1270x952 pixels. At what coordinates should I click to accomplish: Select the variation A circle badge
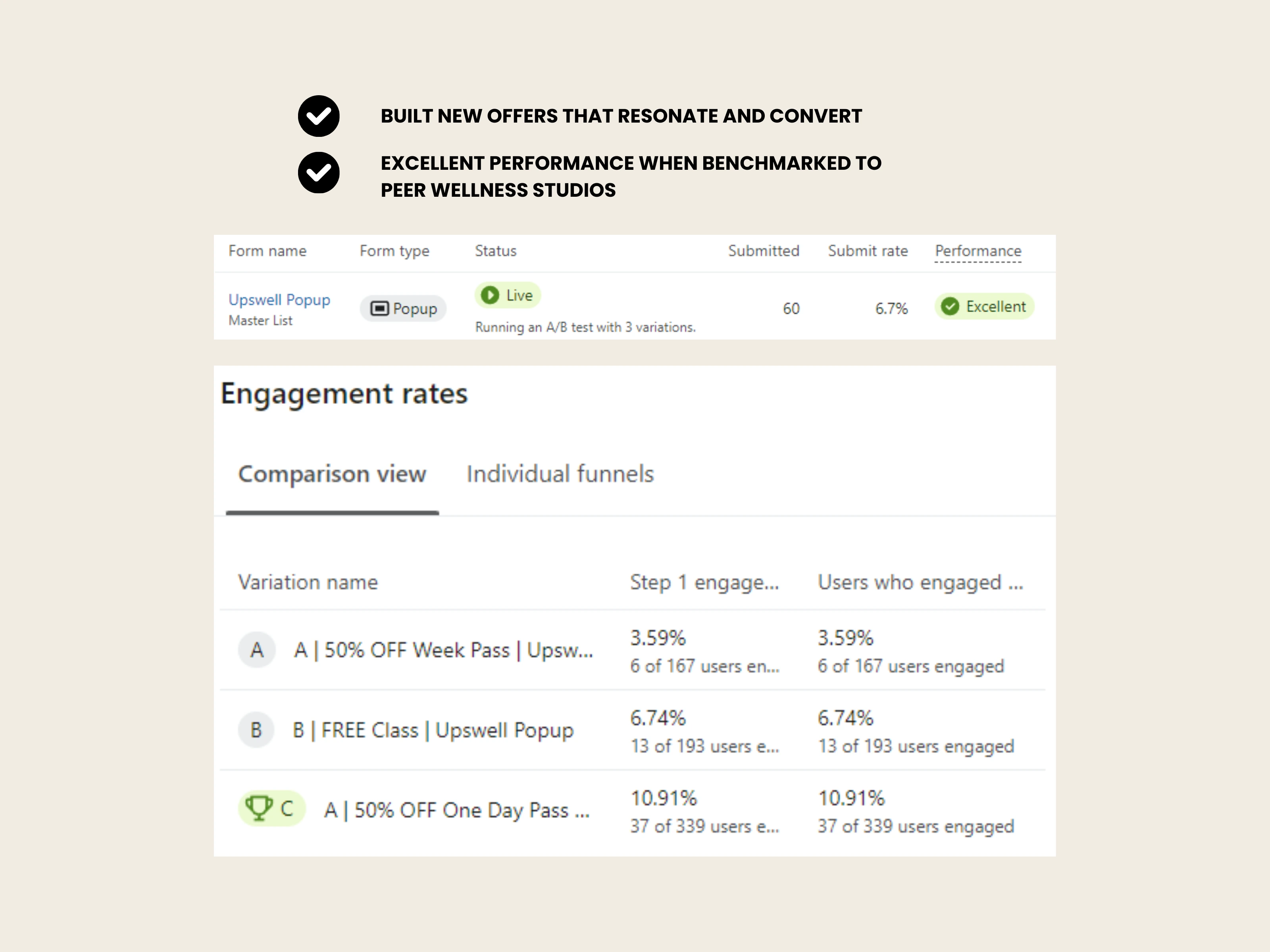pyautogui.click(x=257, y=650)
